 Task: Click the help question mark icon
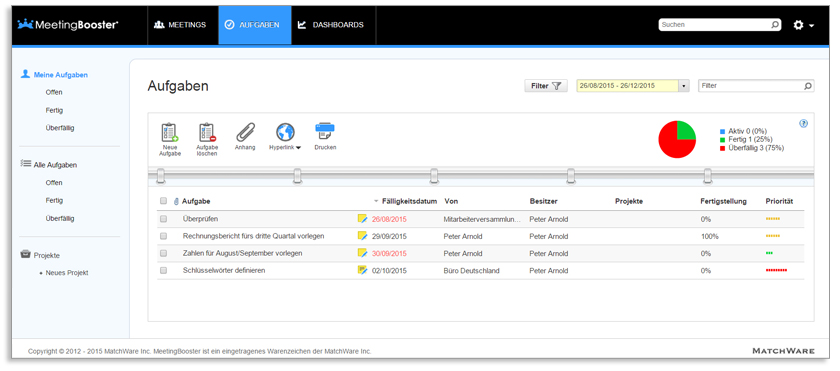pyautogui.click(x=803, y=124)
